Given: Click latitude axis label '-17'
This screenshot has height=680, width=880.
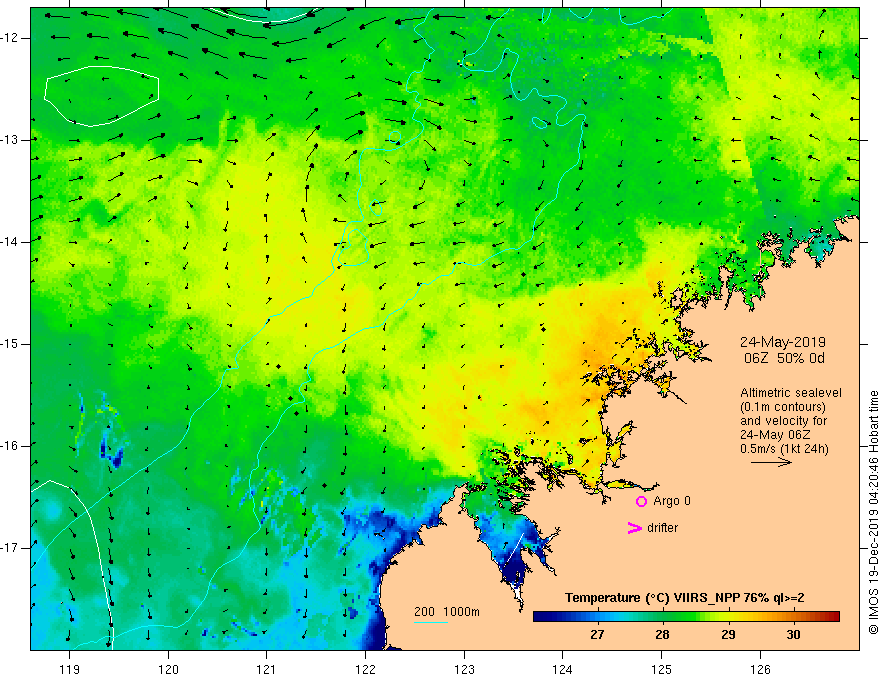Looking at the screenshot, I should tap(11, 548).
